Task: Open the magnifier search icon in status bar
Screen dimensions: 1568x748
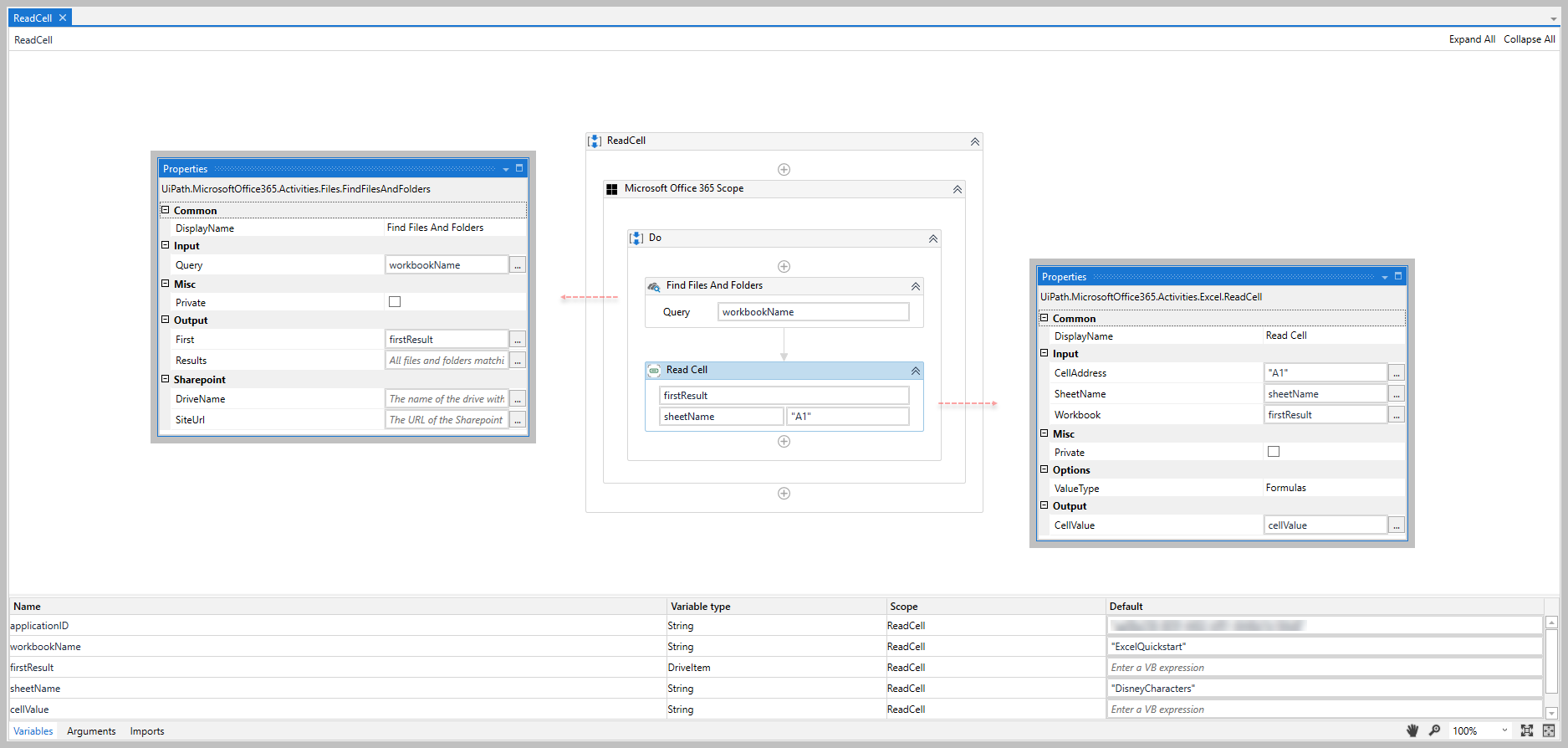Action: click(1434, 730)
